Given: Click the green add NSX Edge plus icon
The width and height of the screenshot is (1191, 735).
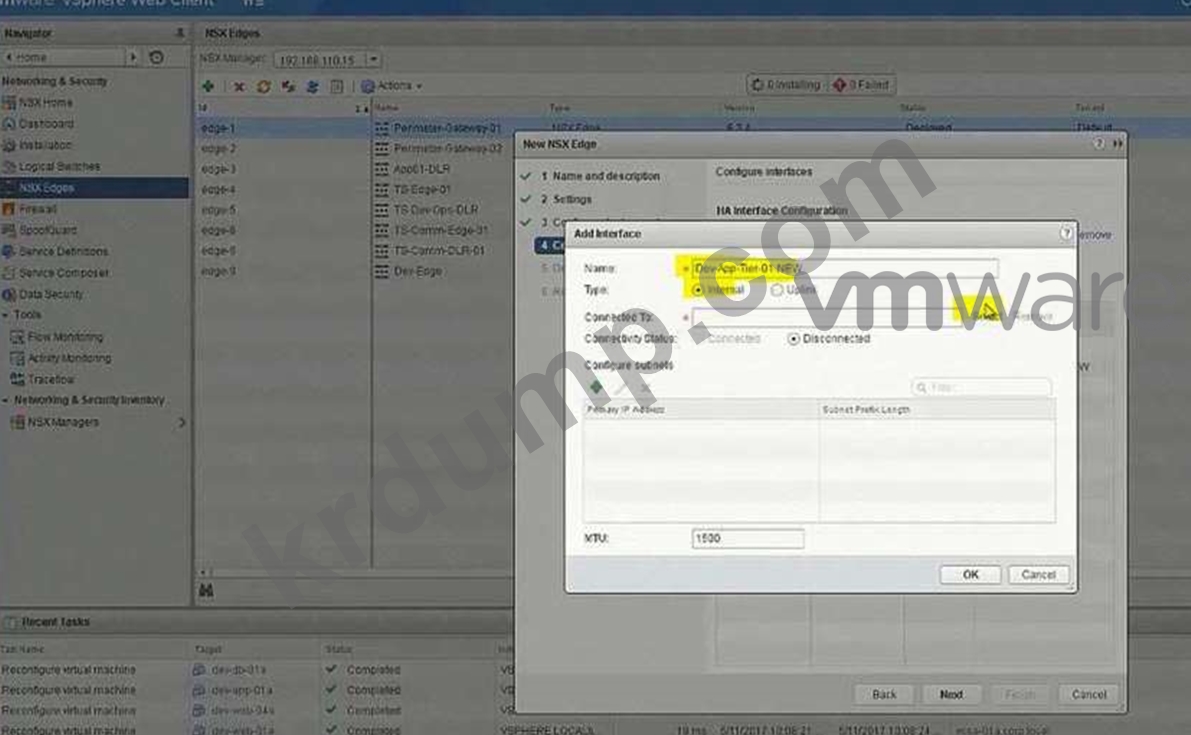Looking at the screenshot, I should click(208, 86).
